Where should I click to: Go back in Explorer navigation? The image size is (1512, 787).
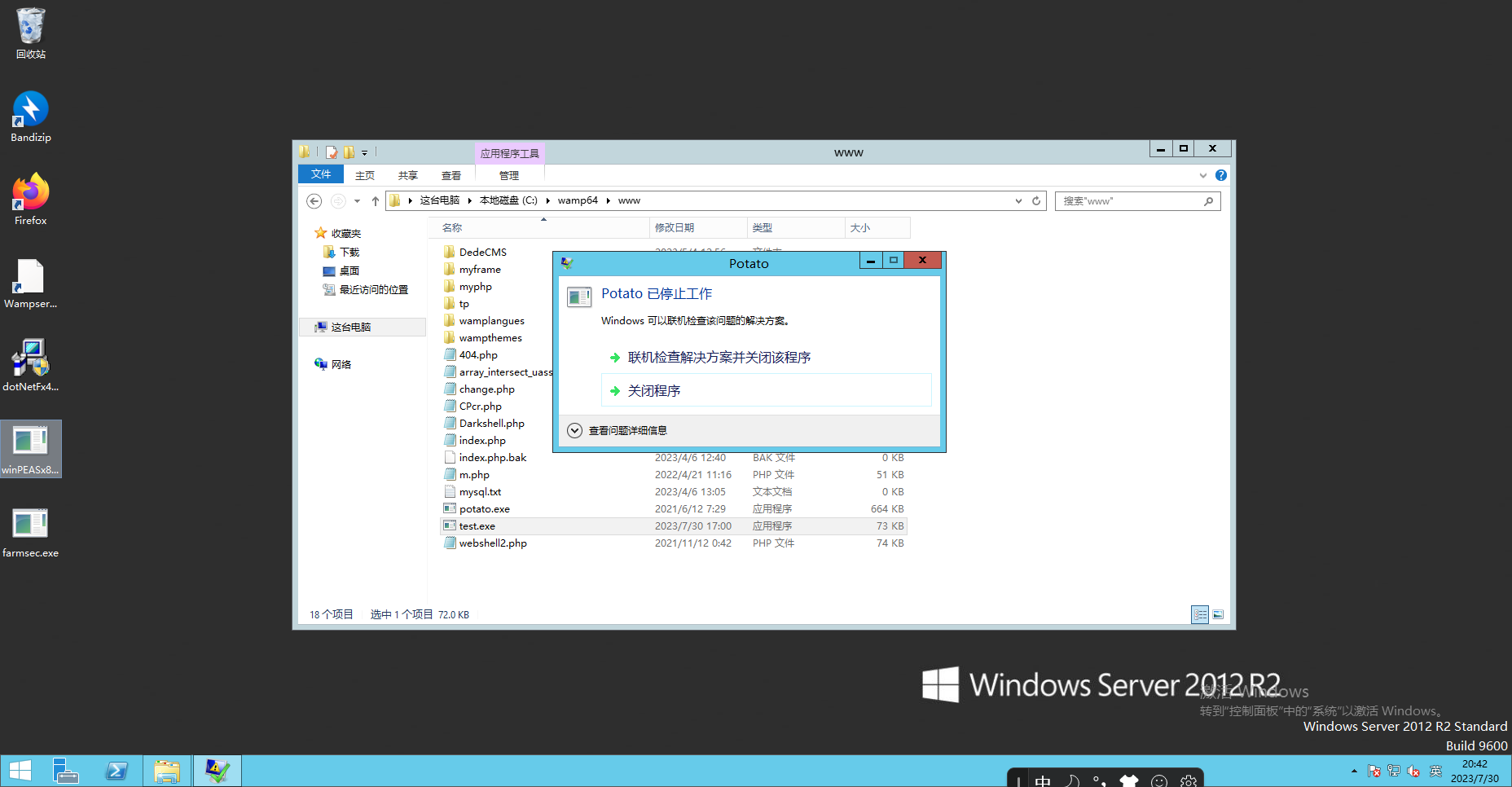coord(314,201)
